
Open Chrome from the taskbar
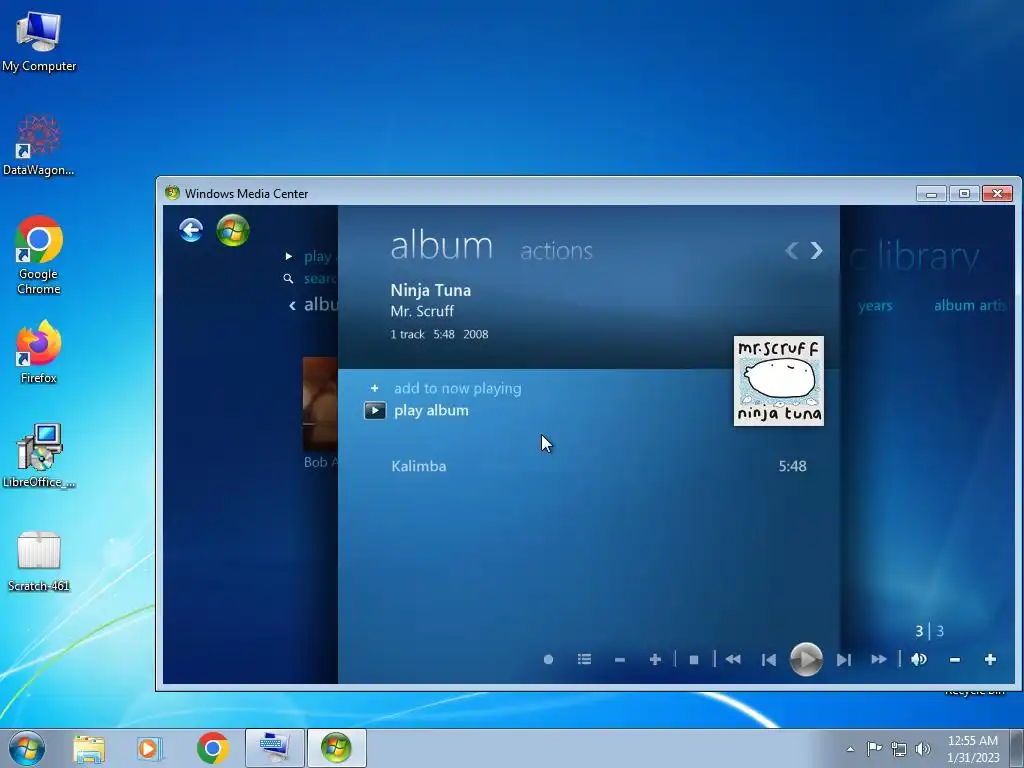(x=212, y=748)
